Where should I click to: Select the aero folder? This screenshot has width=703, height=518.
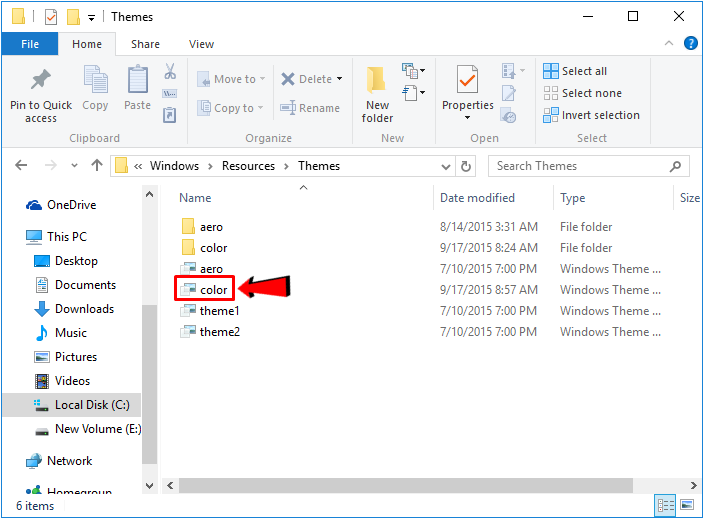click(202, 227)
